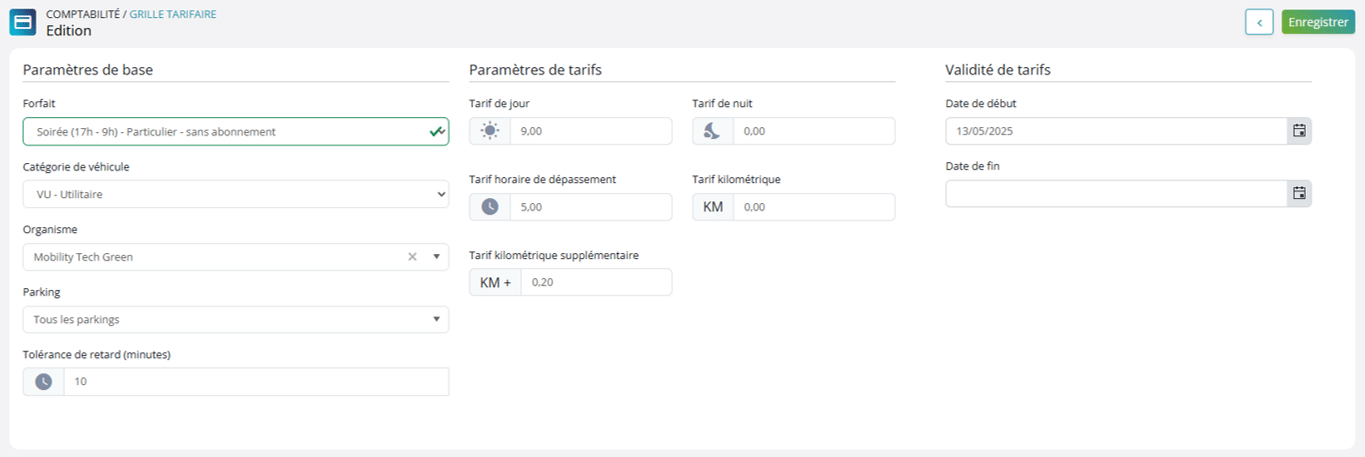The height and width of the screenshot is (457, 1365).
Task: Click into the Tolérance de retard minutes field
Action: tap(256, 382)
